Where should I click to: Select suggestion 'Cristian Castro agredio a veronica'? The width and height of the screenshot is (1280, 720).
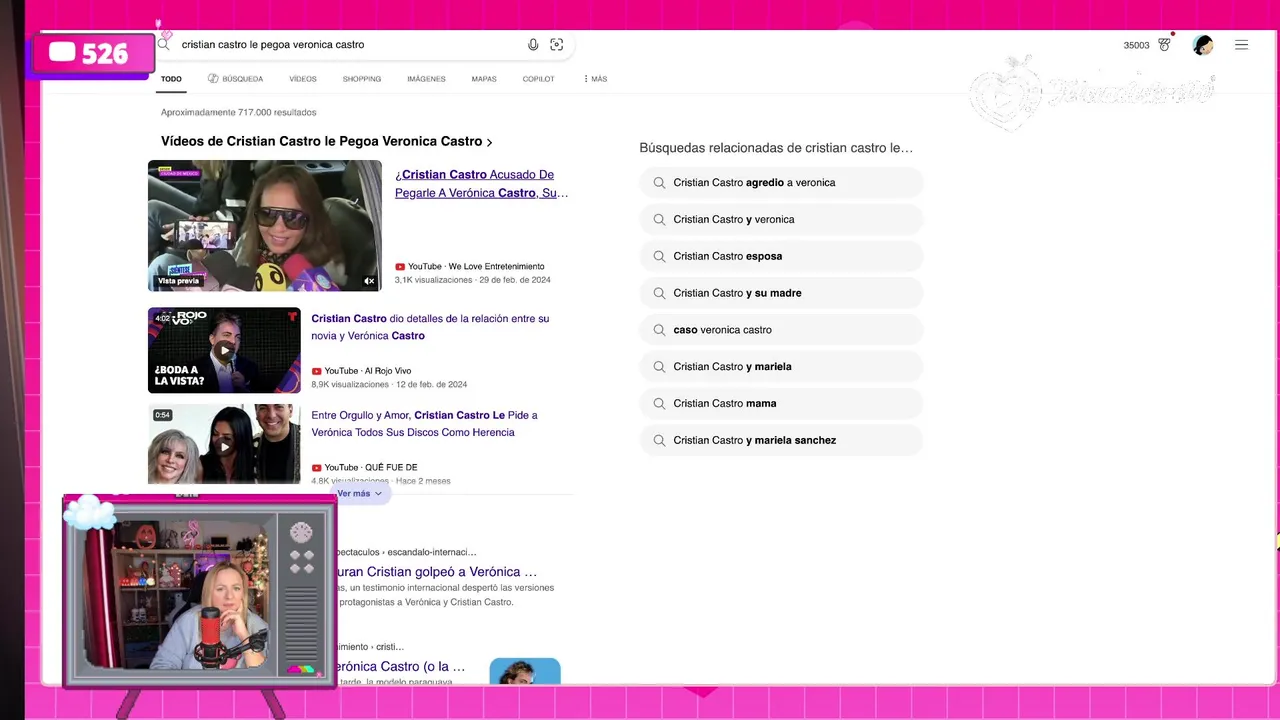click(781, 183)
